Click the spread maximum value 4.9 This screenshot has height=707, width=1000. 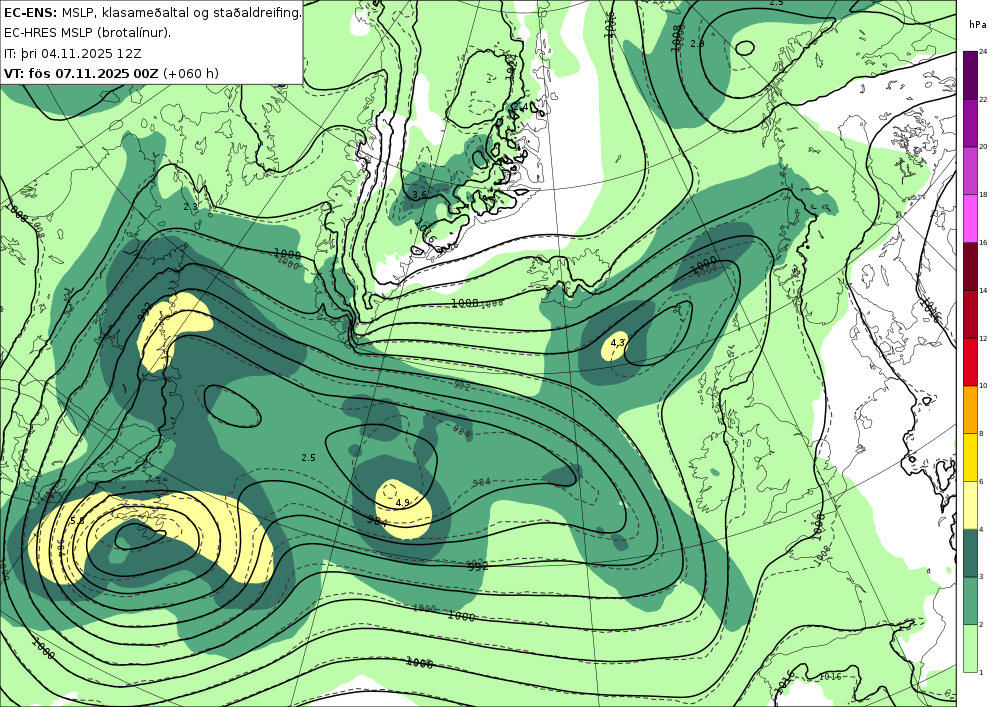click(402, 502)
